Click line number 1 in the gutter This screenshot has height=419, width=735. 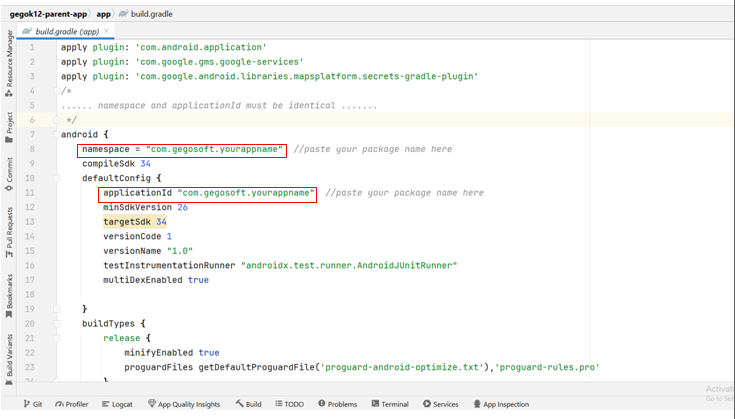click(x=32, y=47)
